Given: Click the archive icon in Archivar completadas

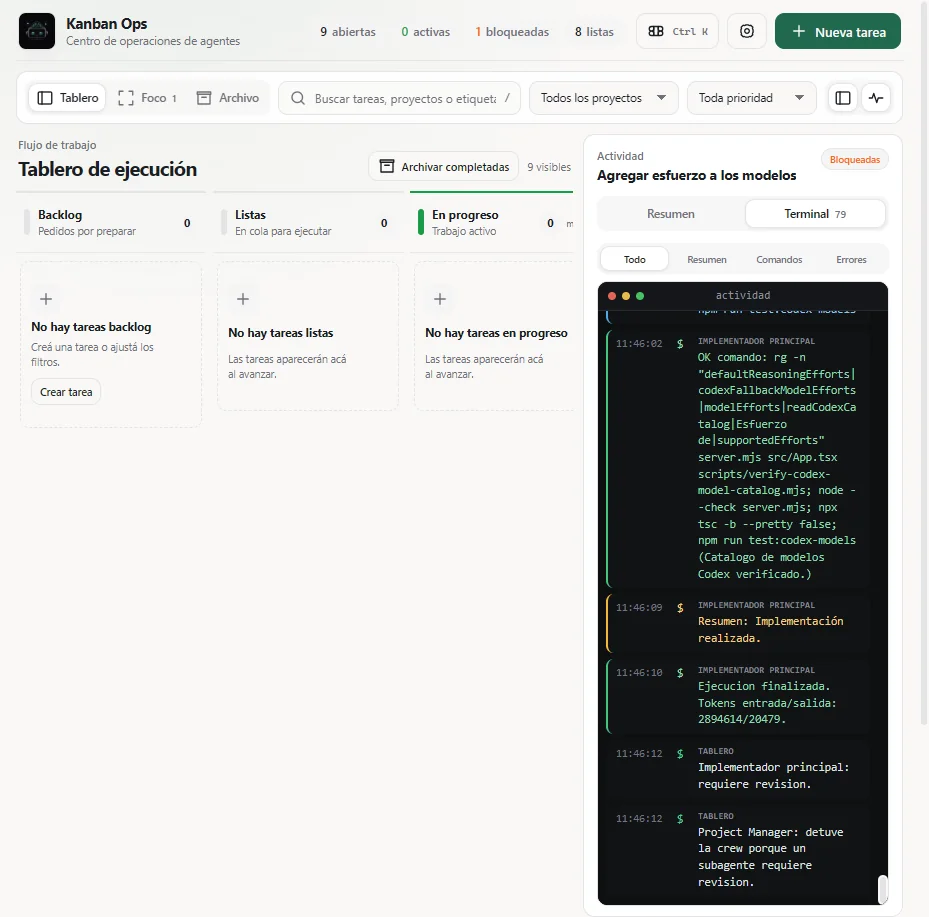Looking at the screenshot, I should [386, 166].
